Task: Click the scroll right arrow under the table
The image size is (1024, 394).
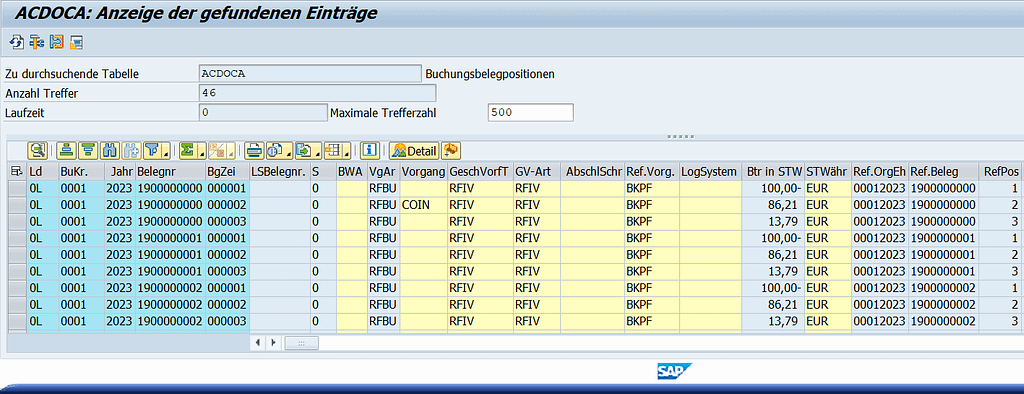Action: 273,342
